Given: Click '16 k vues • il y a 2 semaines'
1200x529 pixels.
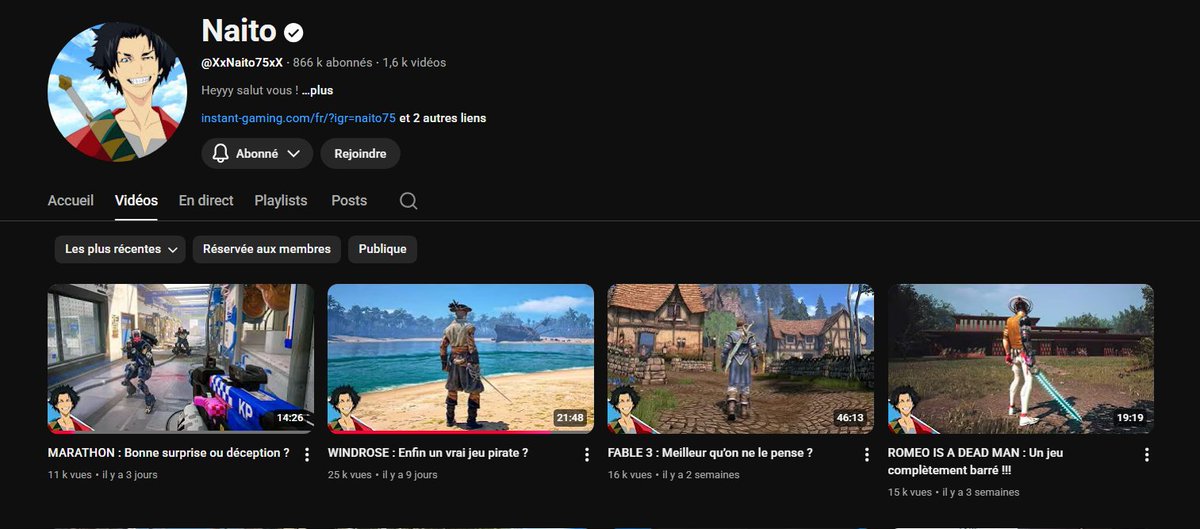Looking at the screenshot, I should (x=673, y=475).
